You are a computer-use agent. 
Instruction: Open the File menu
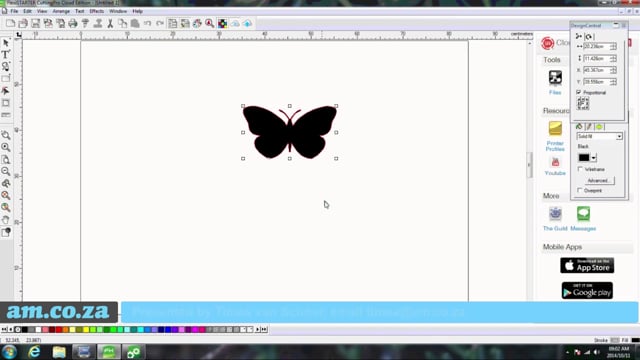pyautogui.click(x=14, y=11)
